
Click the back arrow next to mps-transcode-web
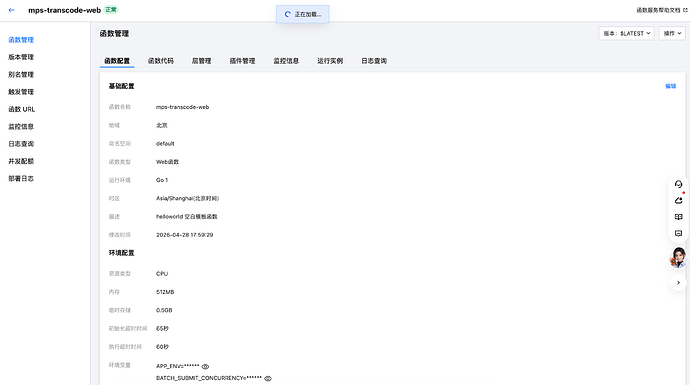[11, 10]
